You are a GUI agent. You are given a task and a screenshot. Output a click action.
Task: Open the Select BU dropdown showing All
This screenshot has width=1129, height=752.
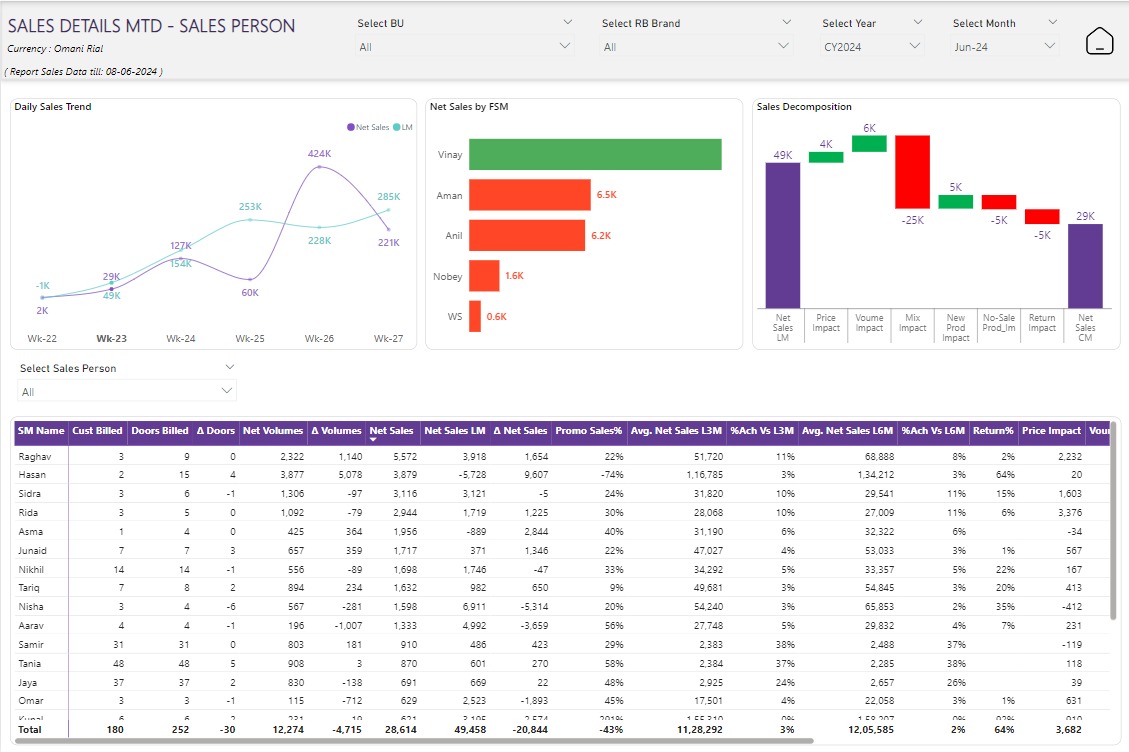[466, 46]
